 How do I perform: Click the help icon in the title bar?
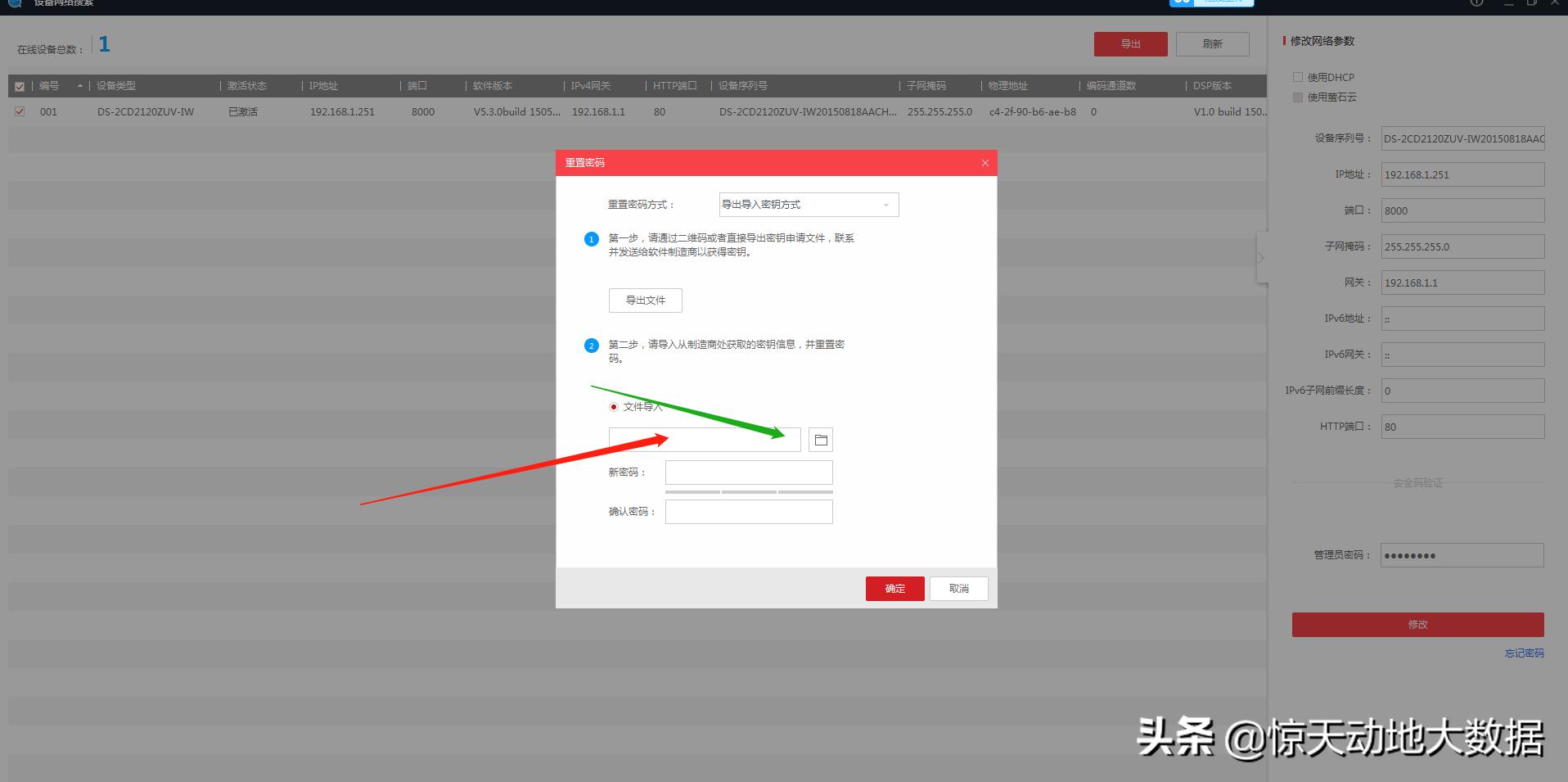click(1476, 3)
